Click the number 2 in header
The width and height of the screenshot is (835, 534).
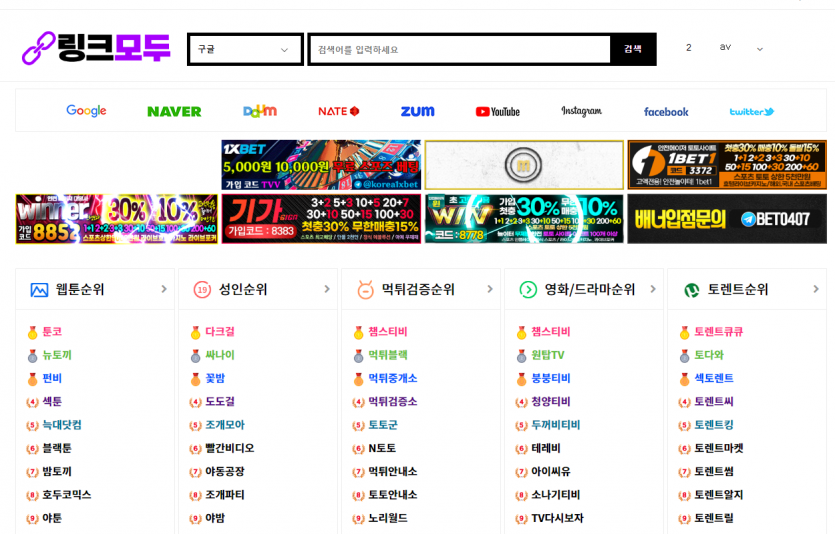(689, 48)
